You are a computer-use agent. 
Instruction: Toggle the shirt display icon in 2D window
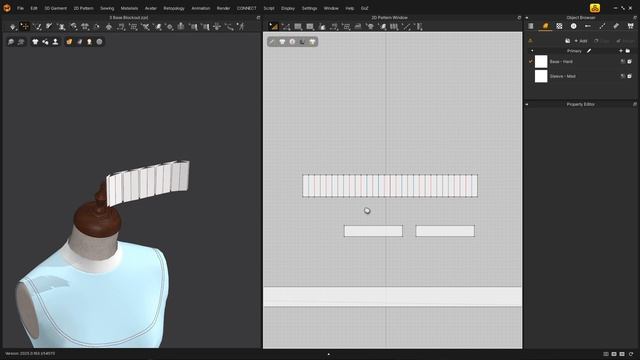coord(282,42)
